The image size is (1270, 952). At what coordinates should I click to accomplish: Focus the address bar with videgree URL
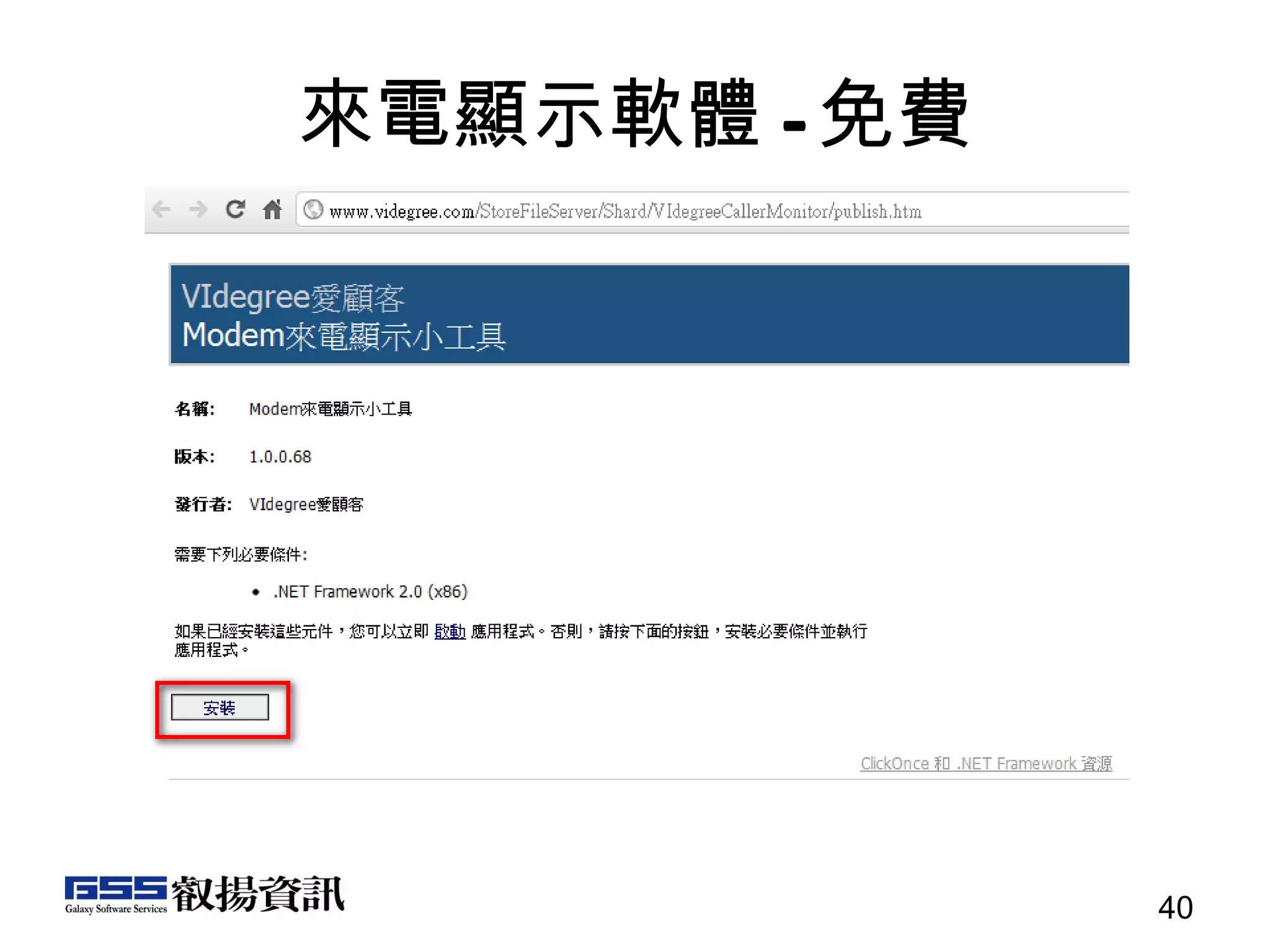(x=625, y=211)
